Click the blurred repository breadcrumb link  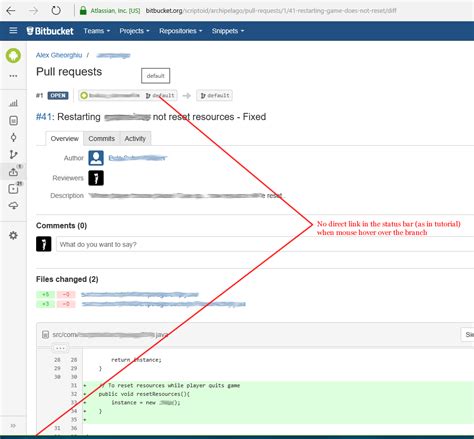tap(113, 56)
